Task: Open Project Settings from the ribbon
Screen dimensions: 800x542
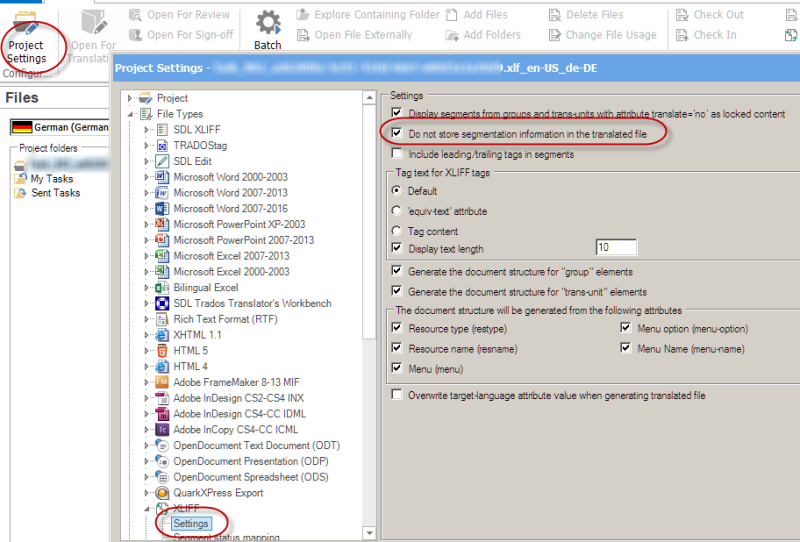Action: click(27, 39)
